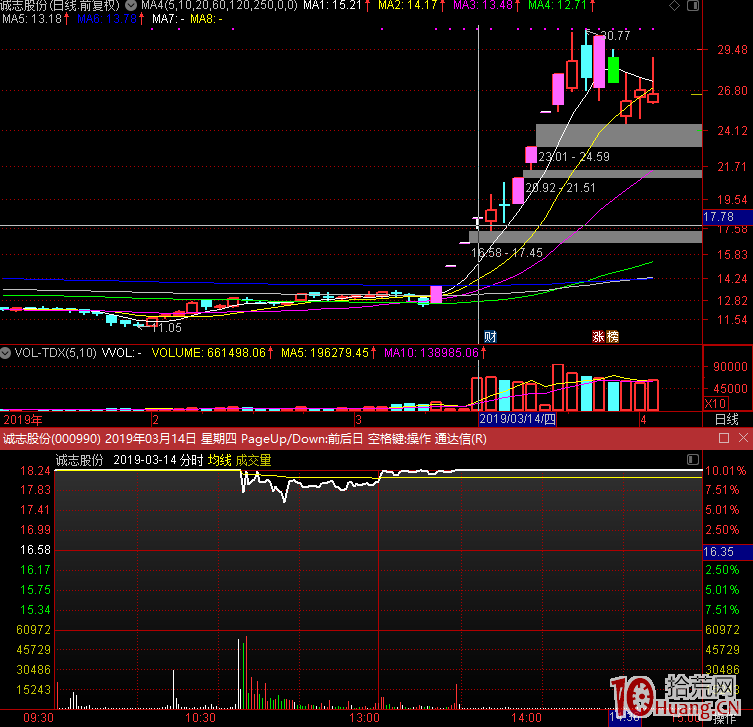The width and height of the screenshot is (753, 727).
Task: Click the diamond icon at top right
Action: (674, 6)
